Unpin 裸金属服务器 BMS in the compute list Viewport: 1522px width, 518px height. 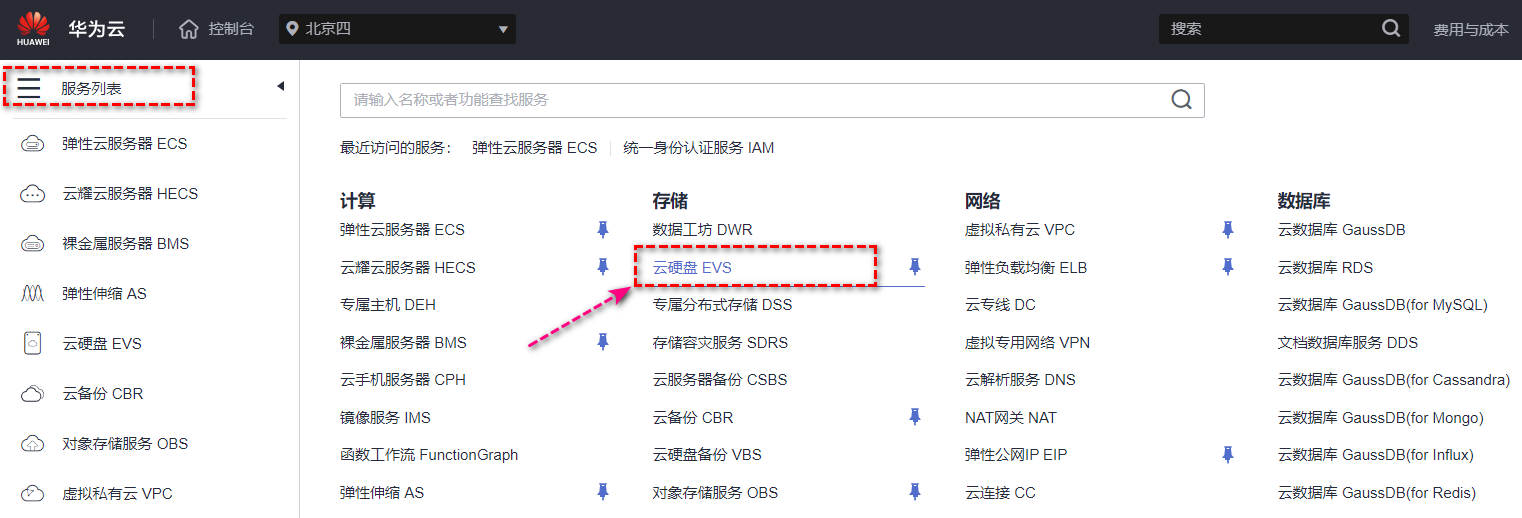[602, 342]
